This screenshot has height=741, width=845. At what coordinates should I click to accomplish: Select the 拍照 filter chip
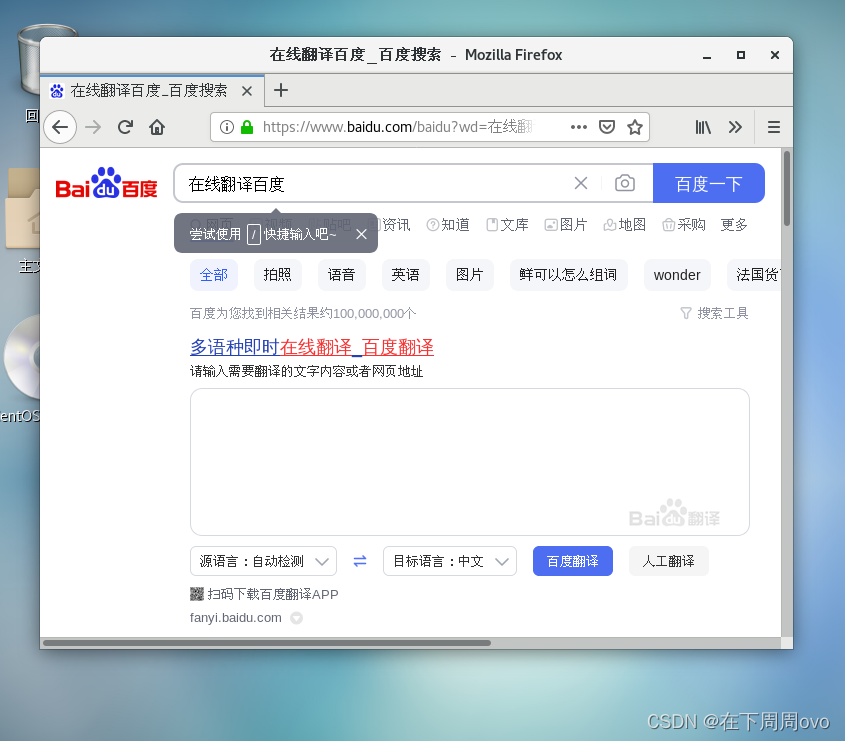[x=278, y=275]
